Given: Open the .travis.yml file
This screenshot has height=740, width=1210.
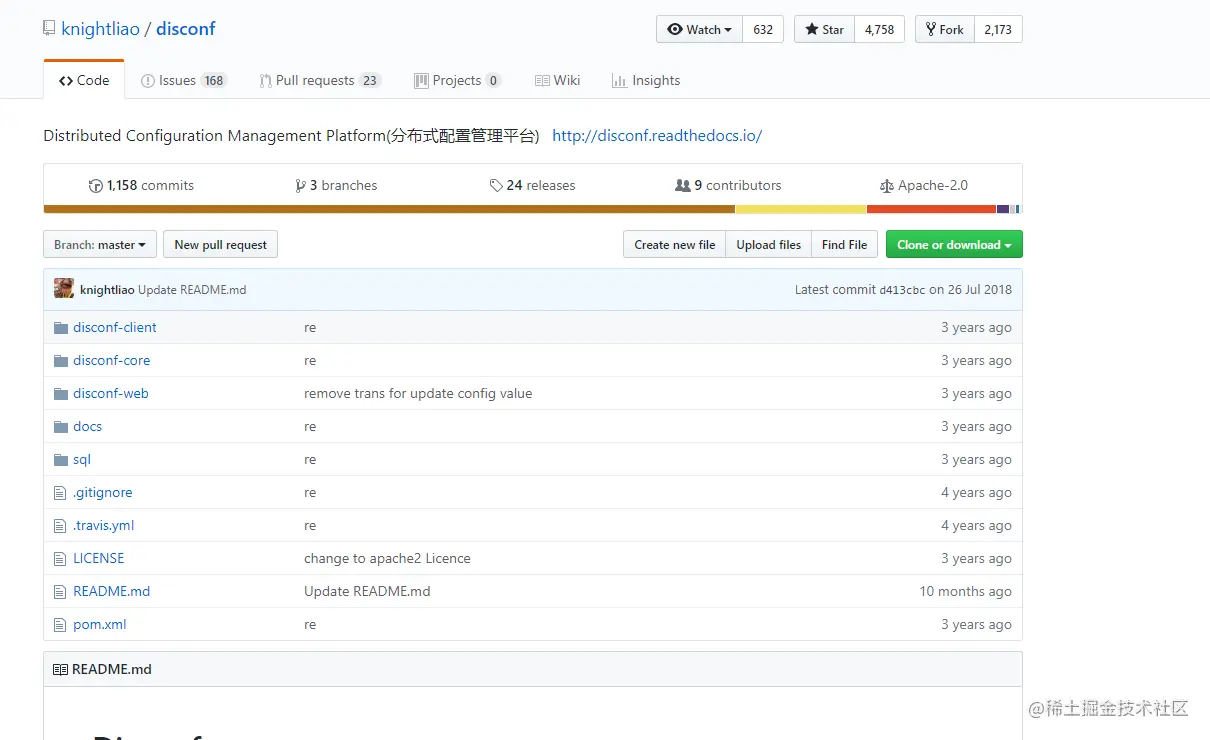Looking at the screenshot, I should point(104,525).
